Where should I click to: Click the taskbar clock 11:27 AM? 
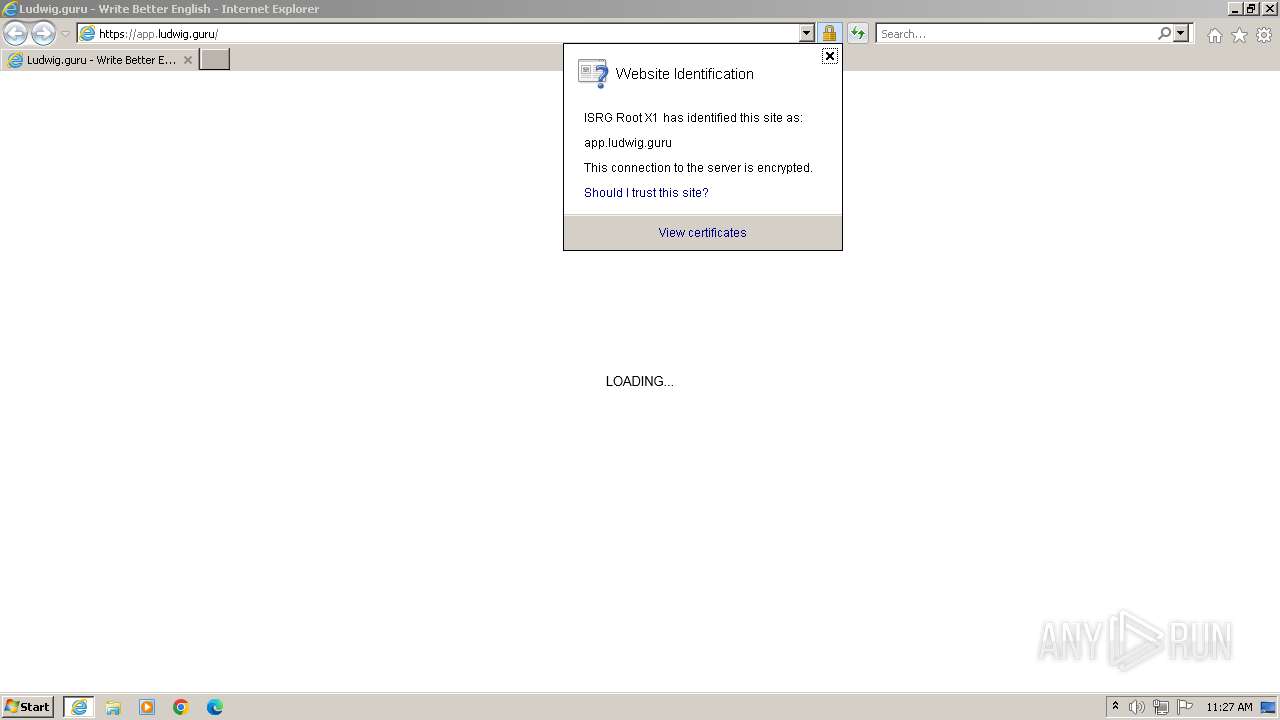tap(1229, 707)
